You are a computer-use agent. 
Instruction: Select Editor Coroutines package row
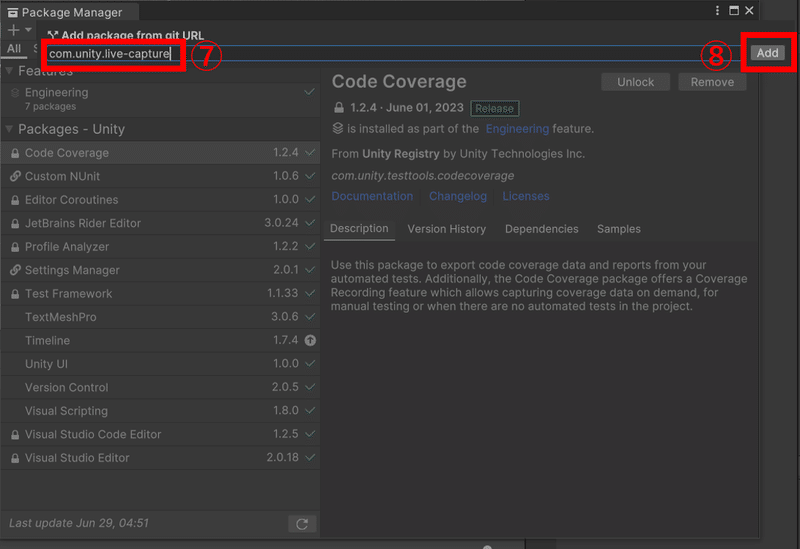pos(160,199)
